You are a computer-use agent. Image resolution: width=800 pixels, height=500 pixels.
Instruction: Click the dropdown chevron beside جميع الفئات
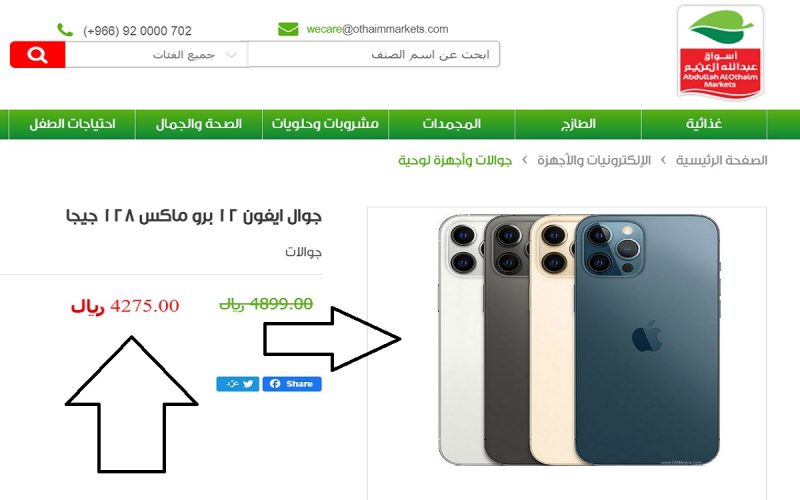tap(231, 55)
